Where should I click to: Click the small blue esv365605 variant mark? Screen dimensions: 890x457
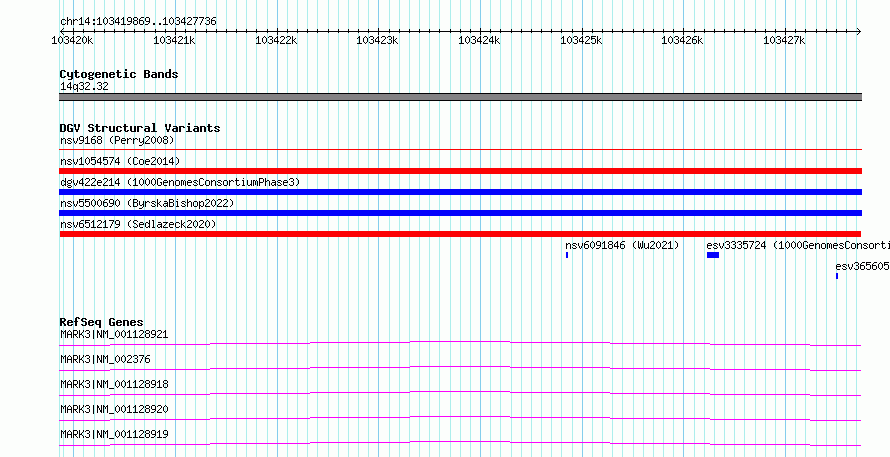837,276
